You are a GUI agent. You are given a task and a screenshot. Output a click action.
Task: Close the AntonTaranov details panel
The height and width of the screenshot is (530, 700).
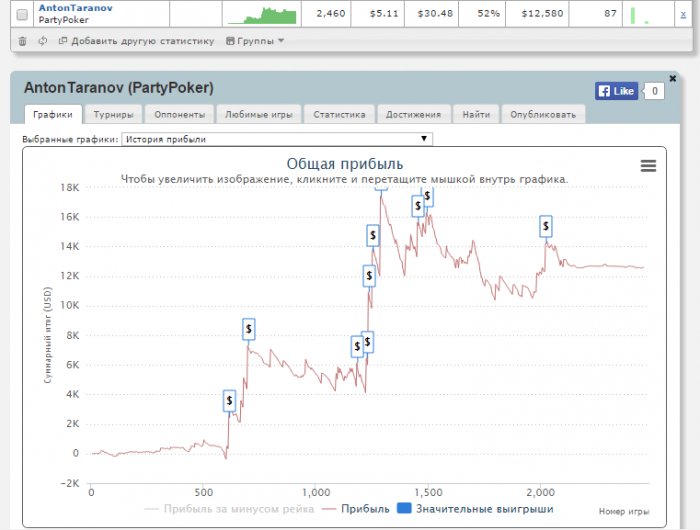click(x=673, y=79)
